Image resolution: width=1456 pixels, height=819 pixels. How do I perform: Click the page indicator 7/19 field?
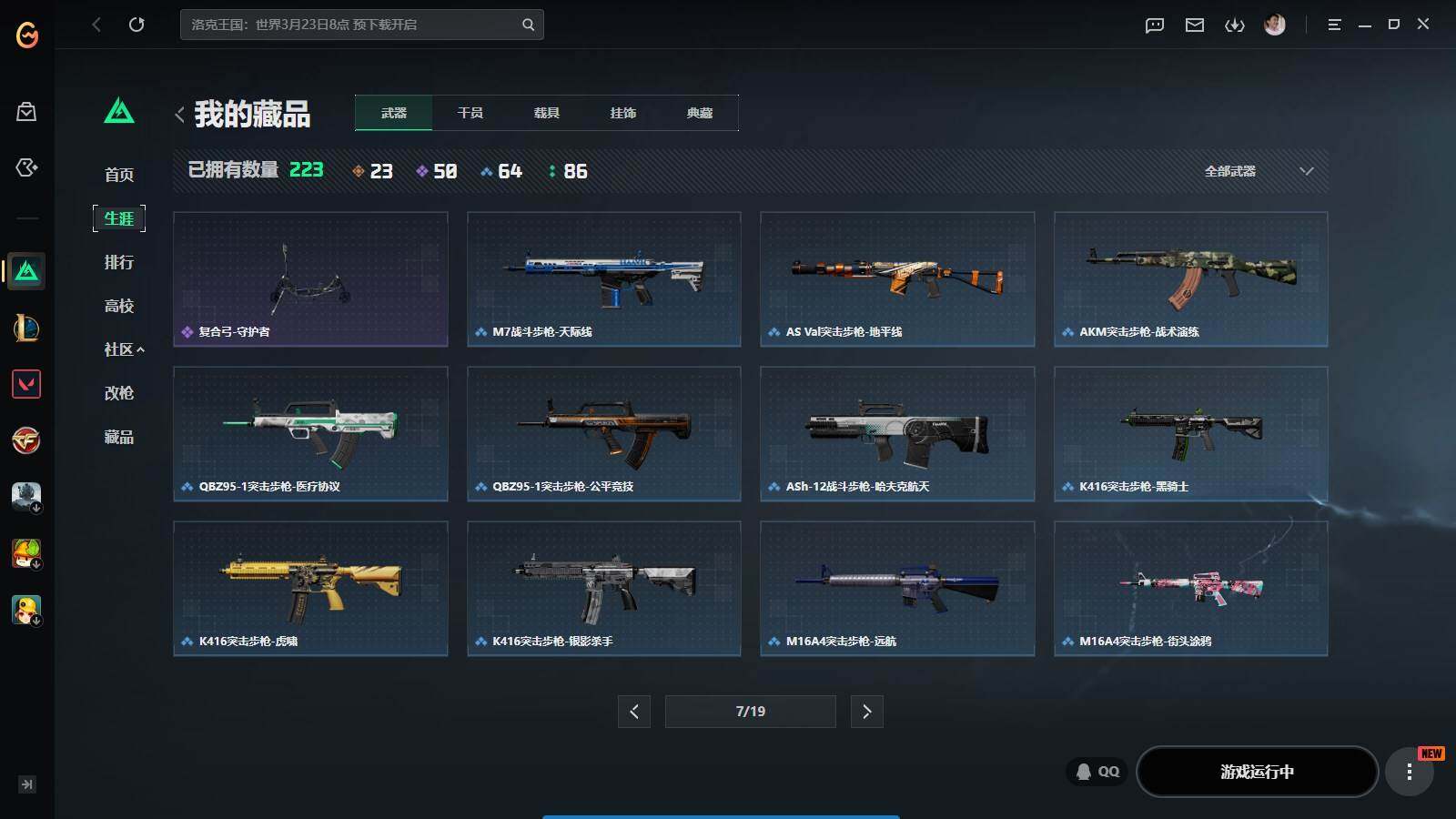(x=751, y=712)
